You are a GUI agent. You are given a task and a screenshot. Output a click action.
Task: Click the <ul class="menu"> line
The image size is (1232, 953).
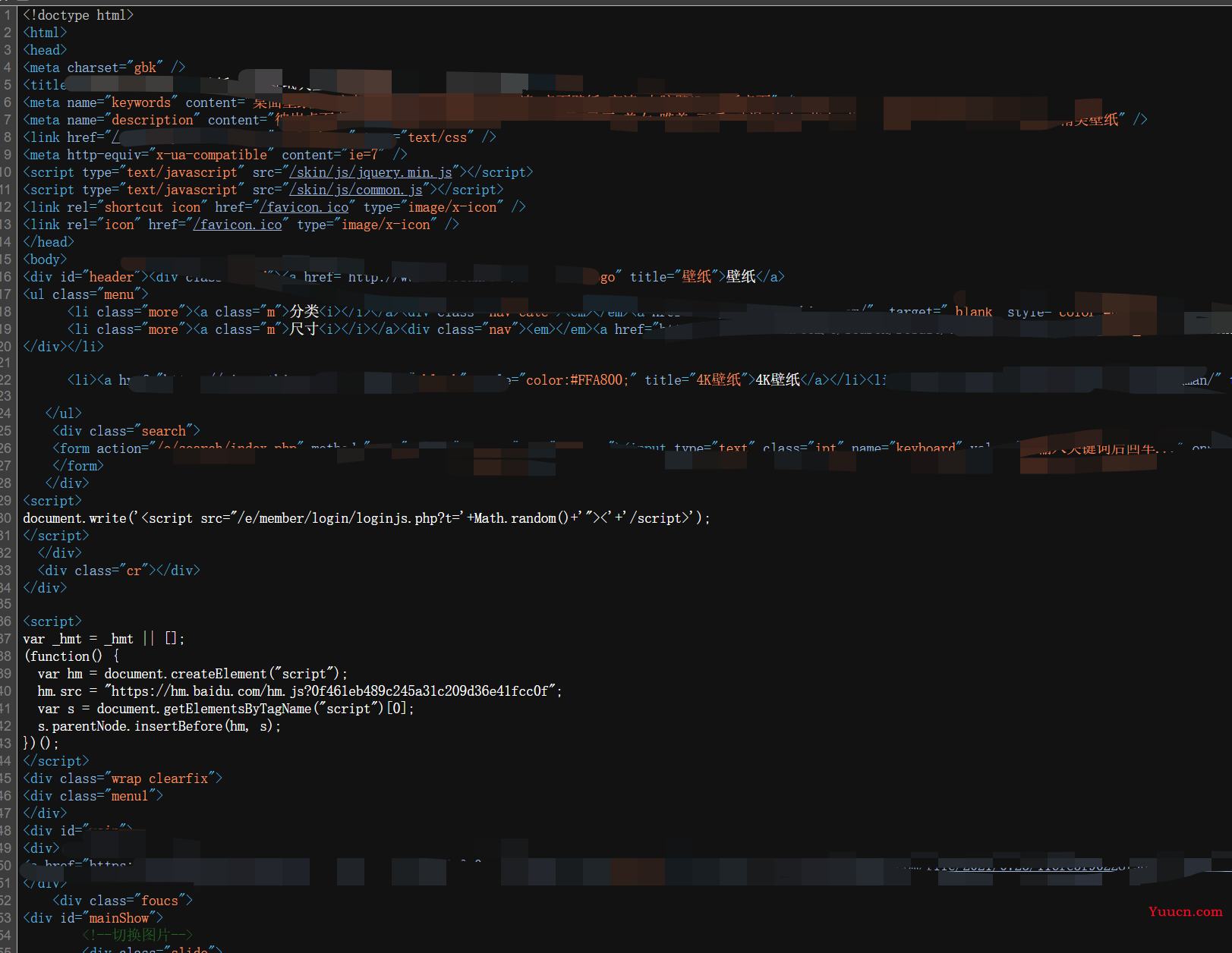[86, 294]
